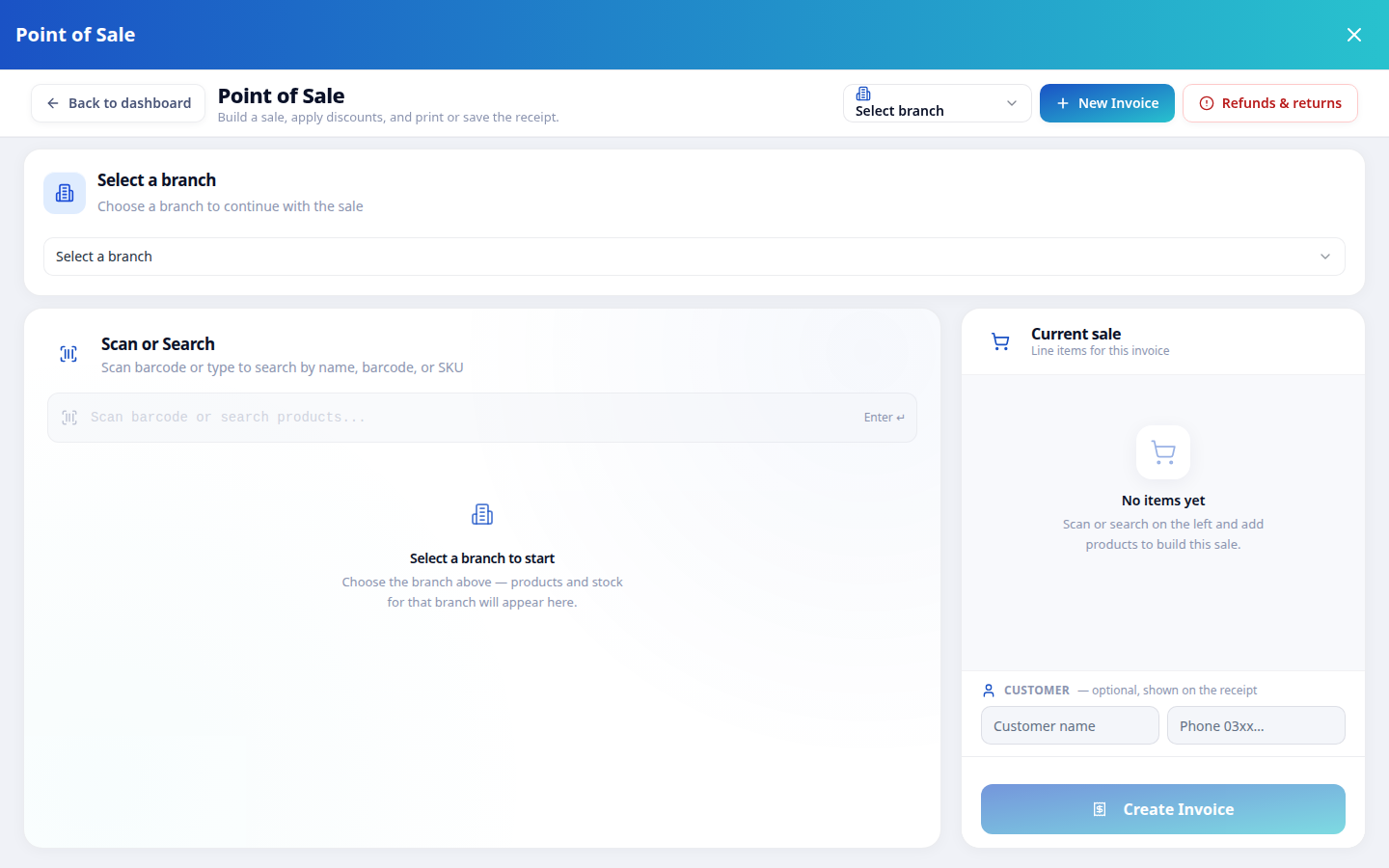This screenshot has height=868, width=1389.
Task: Click the alert icon on Refunds & returns
Action: [1207, 103]
